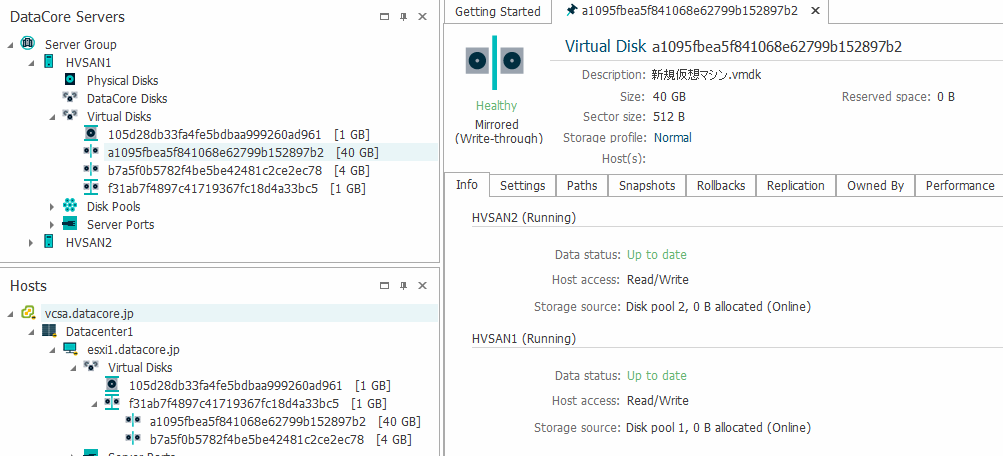Open the Paths tab
The width and height of the screenshot is (1003, 456).
[x=582, y=185]
